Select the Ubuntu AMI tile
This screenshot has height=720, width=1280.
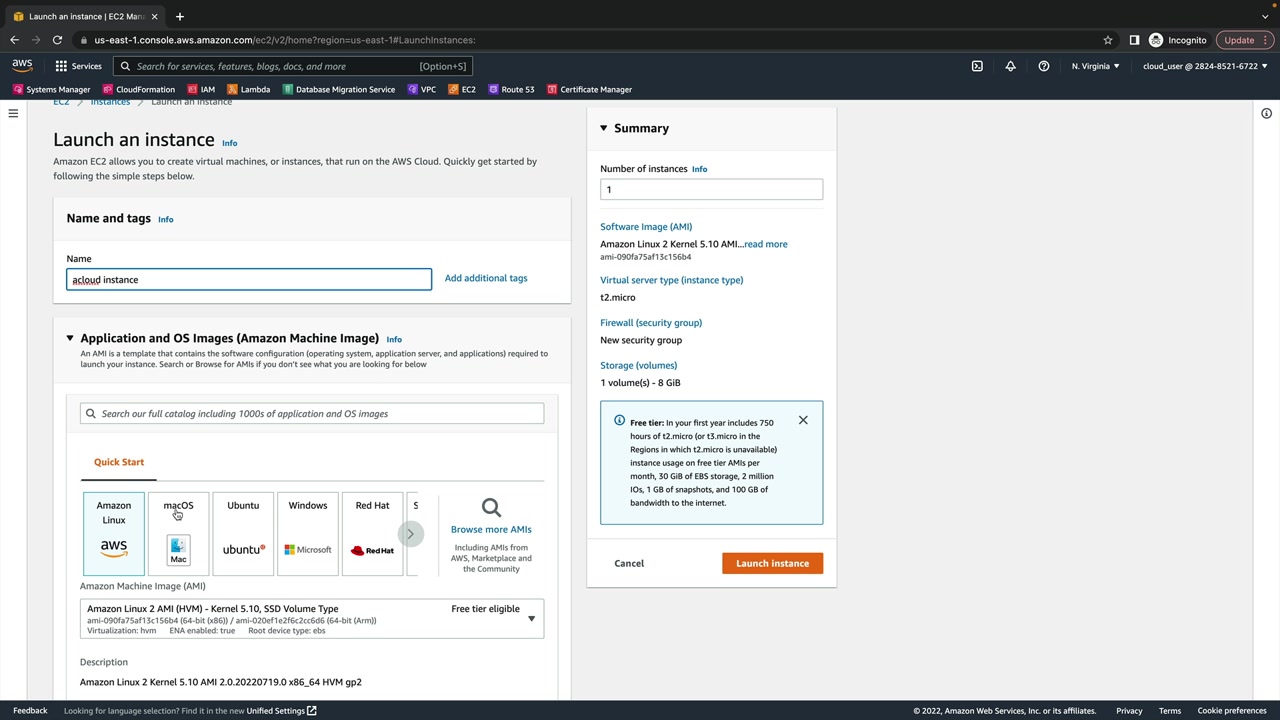[243, 534]
